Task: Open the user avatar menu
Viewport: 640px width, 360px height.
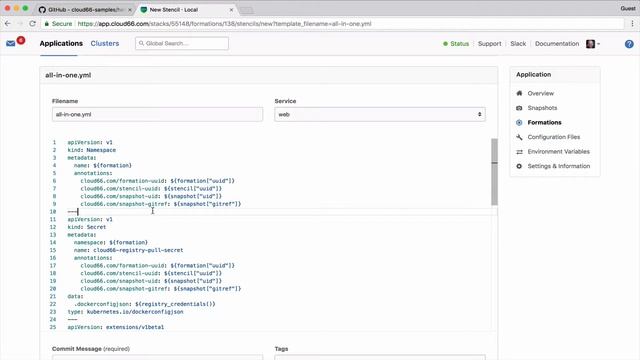Action: [593, 44]
